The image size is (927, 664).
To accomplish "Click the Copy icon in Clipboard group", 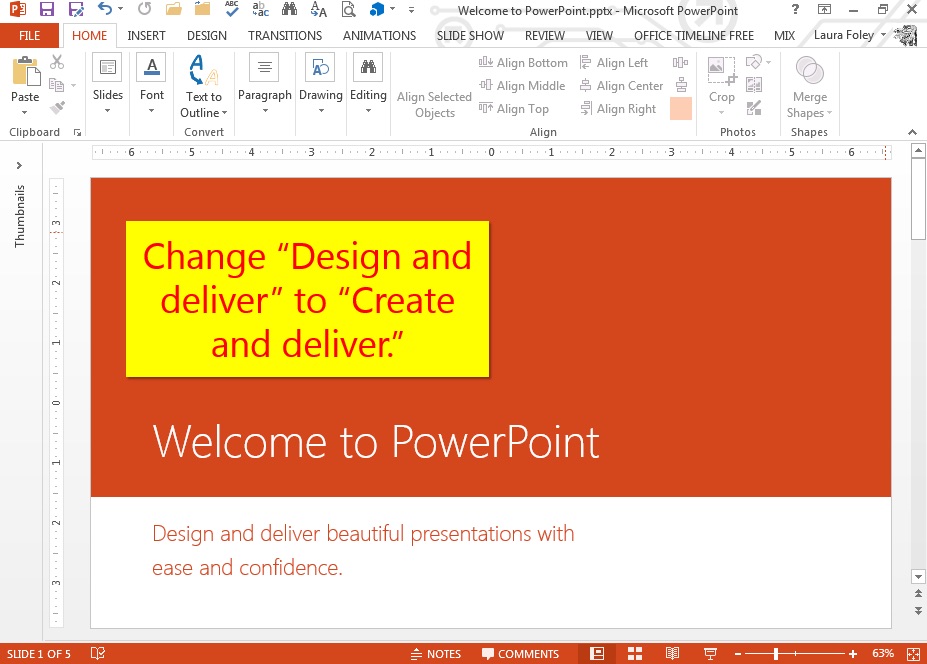I will [57, 85].
